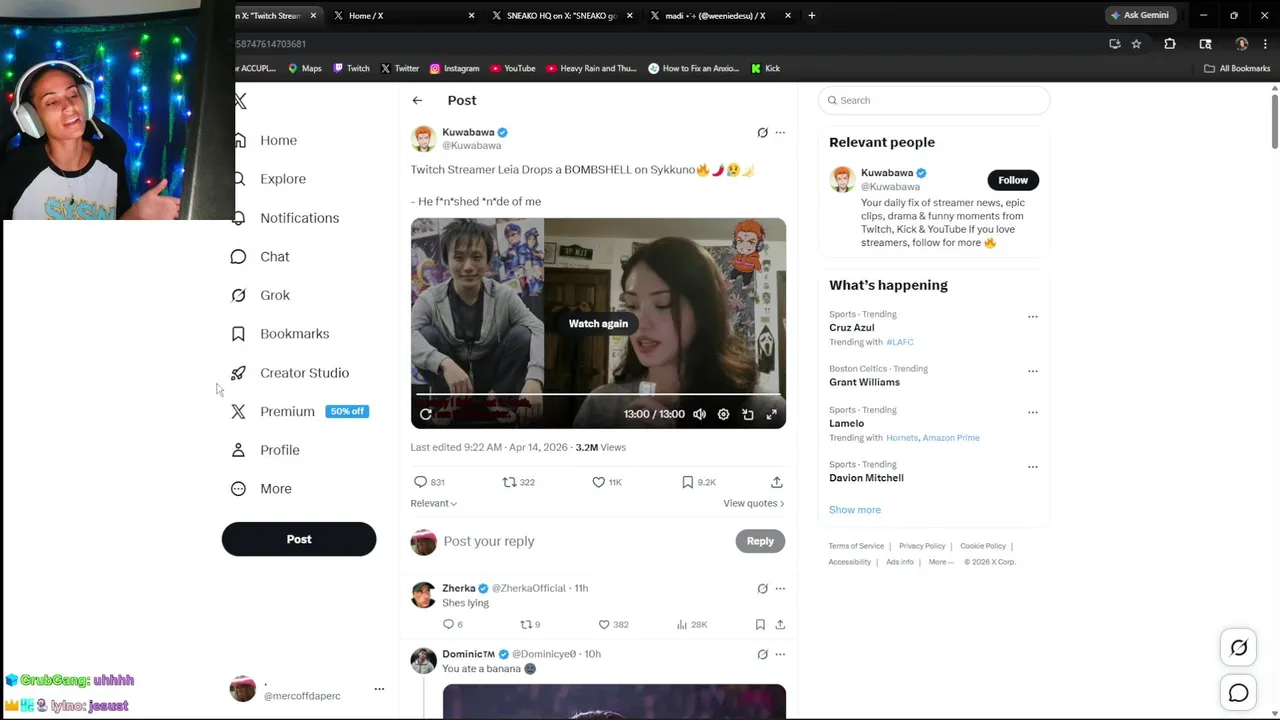Open three-dot menu on Dominic's reply
Image resolution: width=1280 pixels, height=720 pixels.
tap(780, 654)
